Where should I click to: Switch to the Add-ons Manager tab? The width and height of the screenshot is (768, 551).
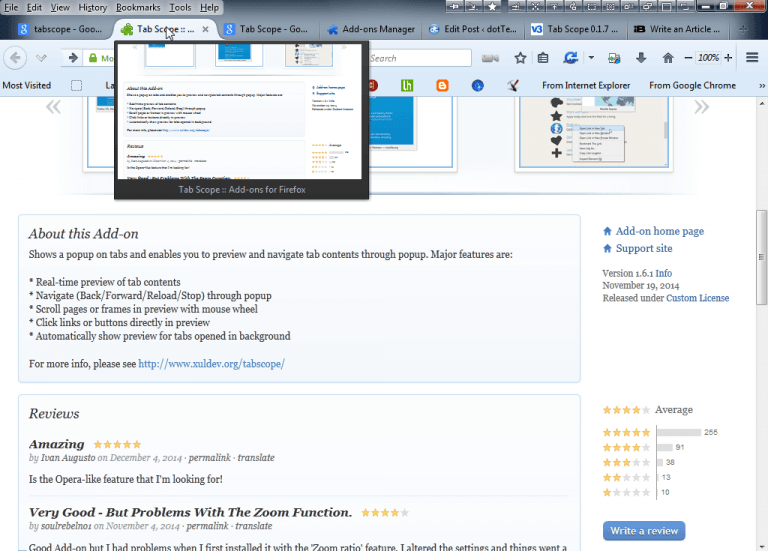click(x=371, y=29)
